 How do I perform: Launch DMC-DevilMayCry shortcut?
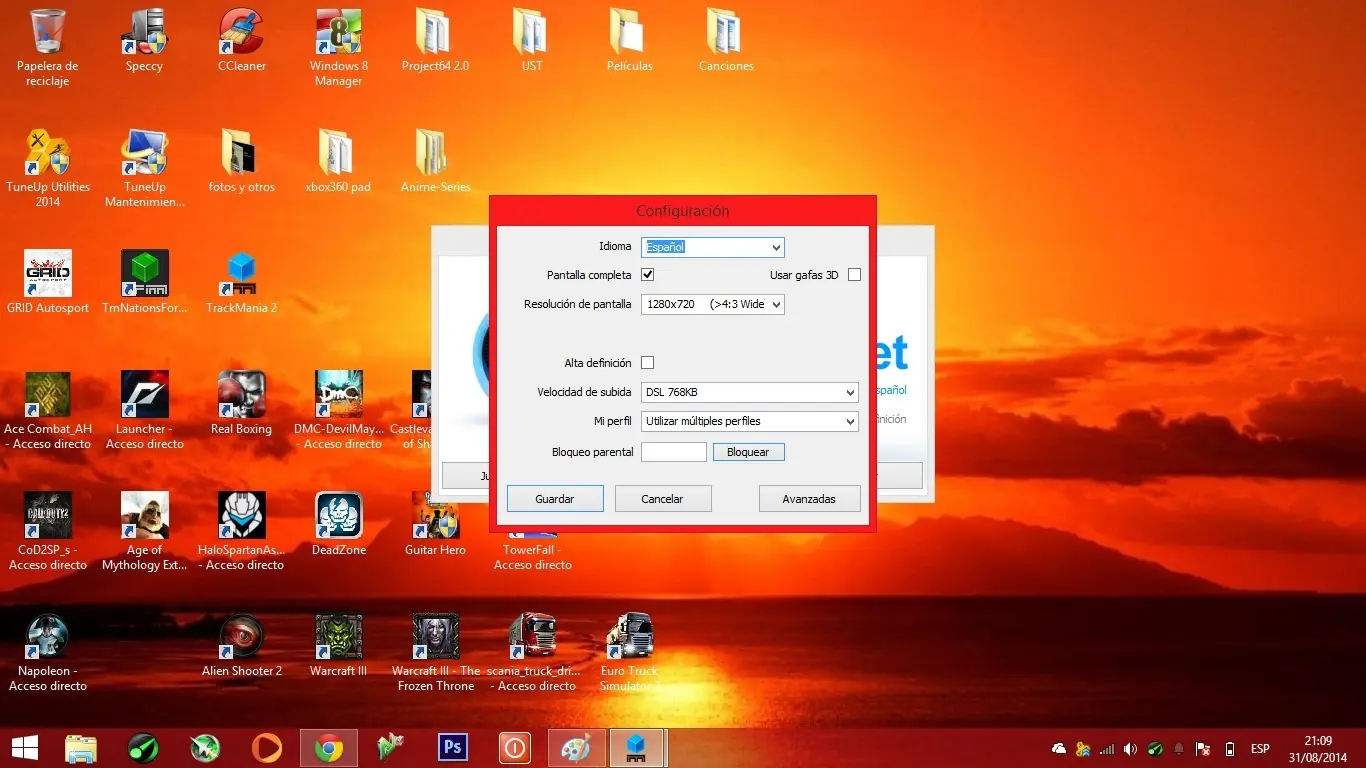339,410
